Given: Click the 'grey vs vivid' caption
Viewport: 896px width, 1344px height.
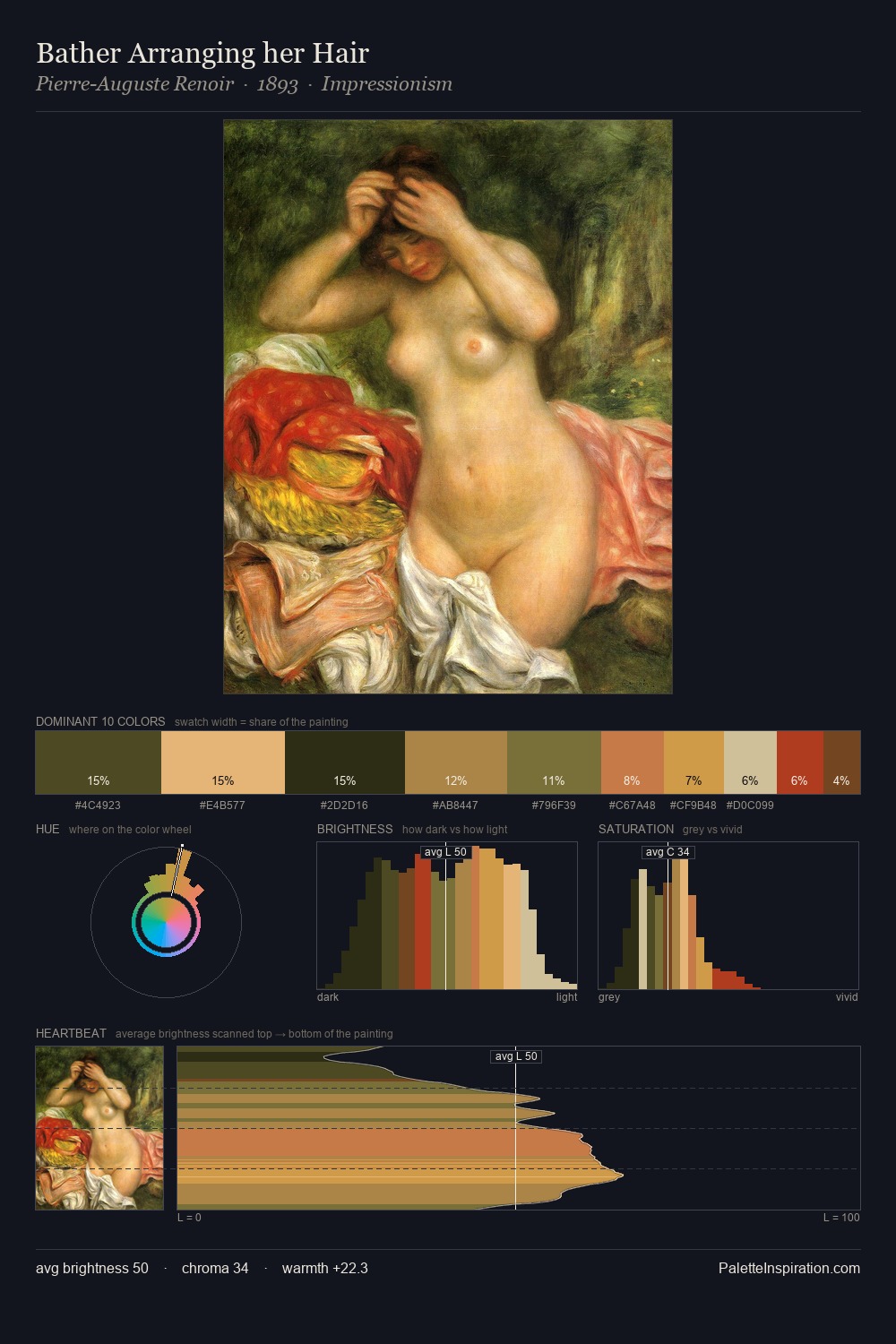Looking at the screenshot, I should point(712,830).
